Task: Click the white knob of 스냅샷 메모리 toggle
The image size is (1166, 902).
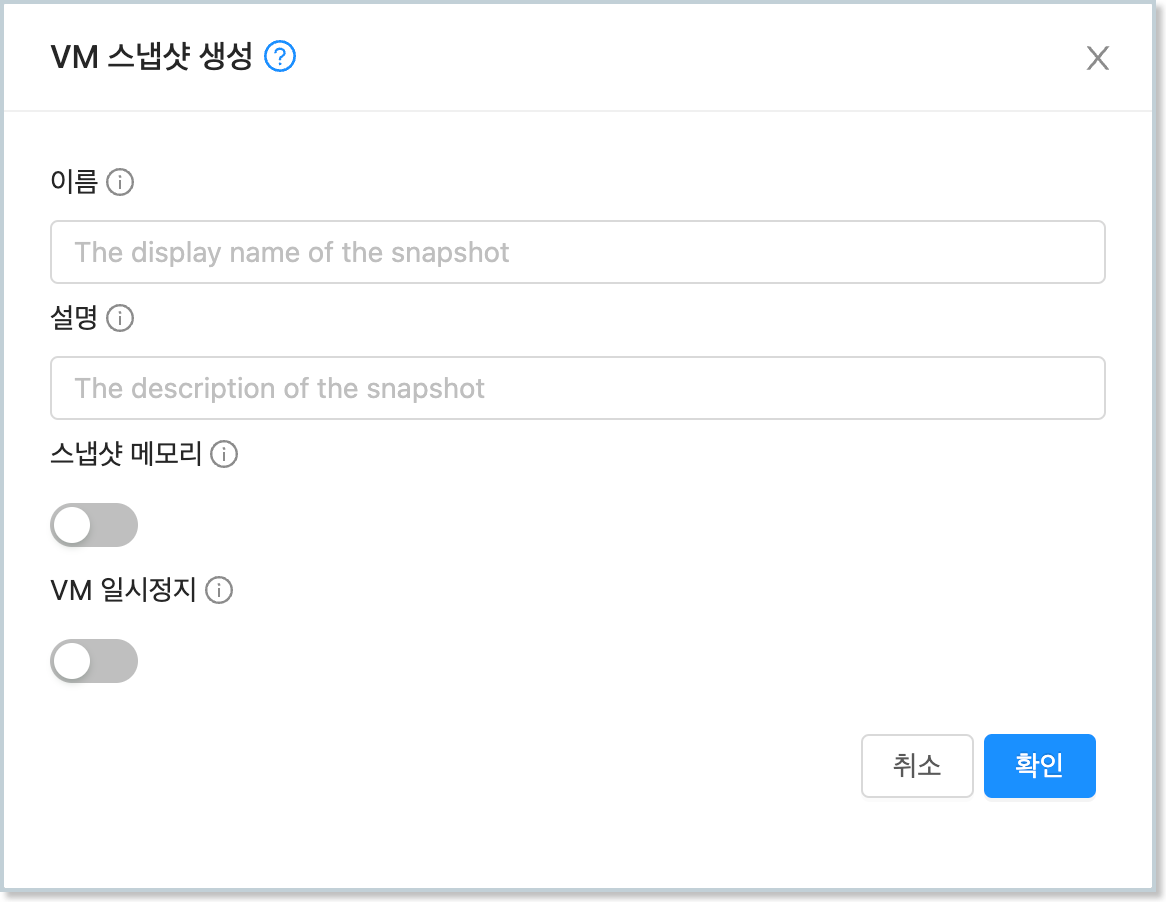Action: point(72,526)
